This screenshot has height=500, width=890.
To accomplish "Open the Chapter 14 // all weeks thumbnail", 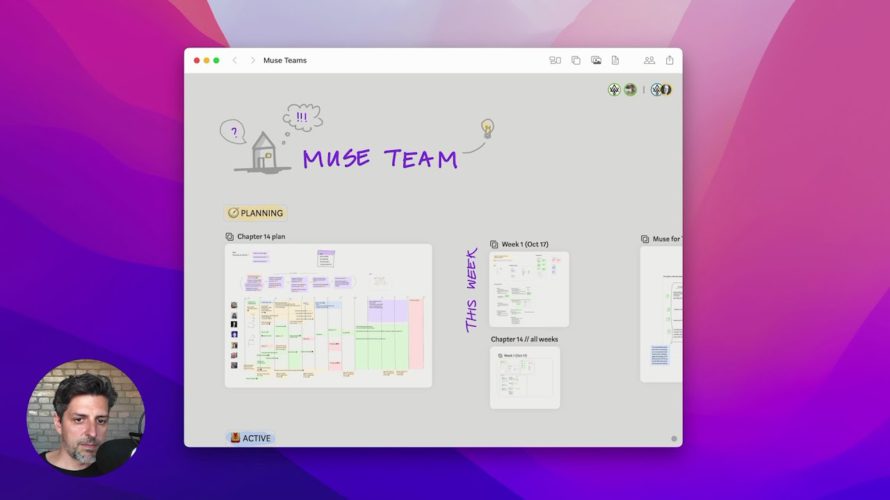I will (x=525, y=377).
